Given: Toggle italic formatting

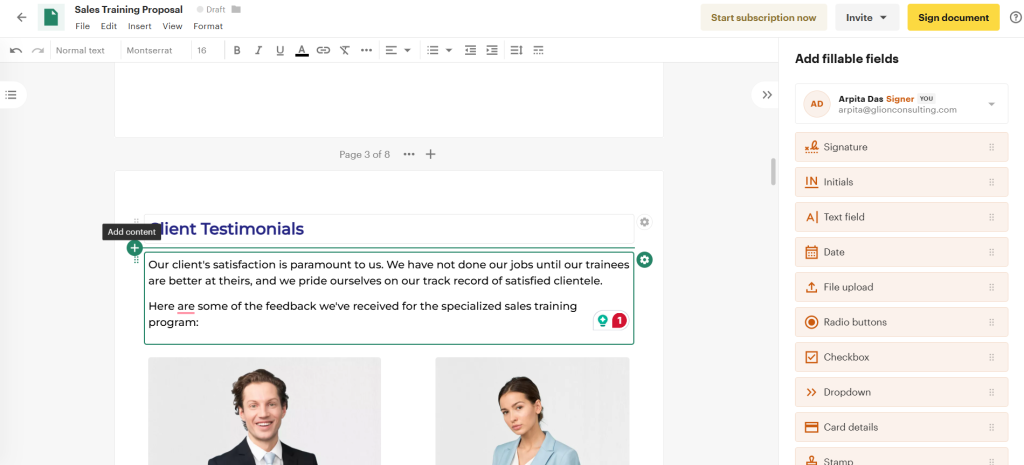Looking at the screenshot, I should (259, 50).
